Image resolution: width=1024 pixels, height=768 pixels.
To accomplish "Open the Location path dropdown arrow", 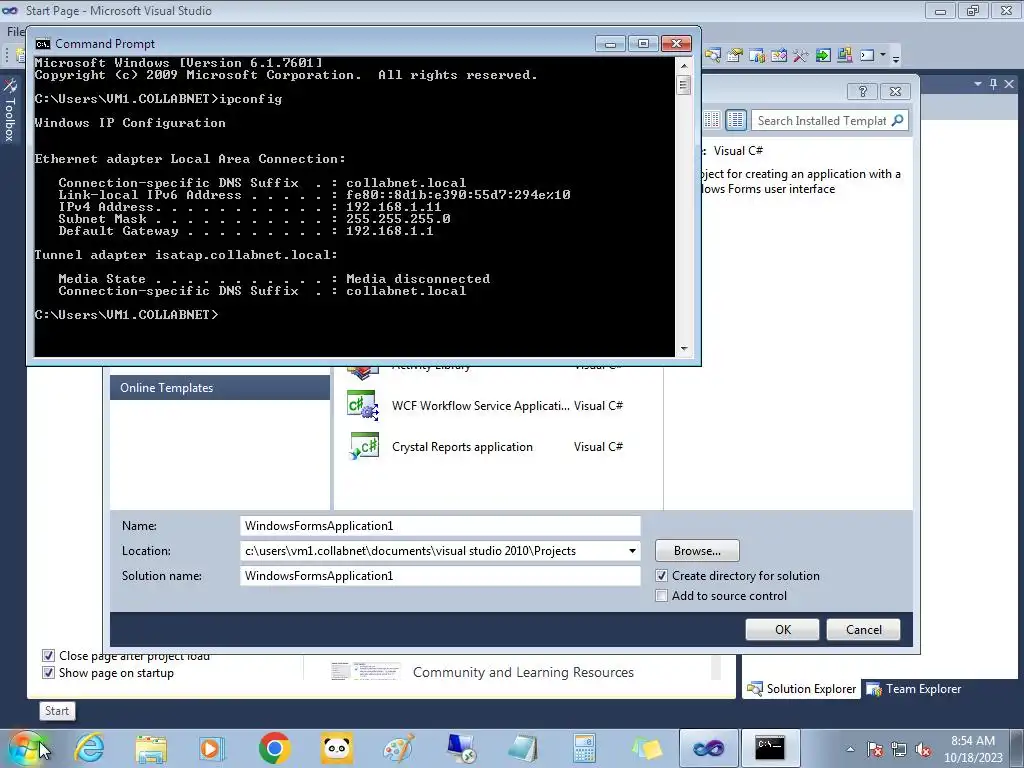I will (x=632, y=551).
